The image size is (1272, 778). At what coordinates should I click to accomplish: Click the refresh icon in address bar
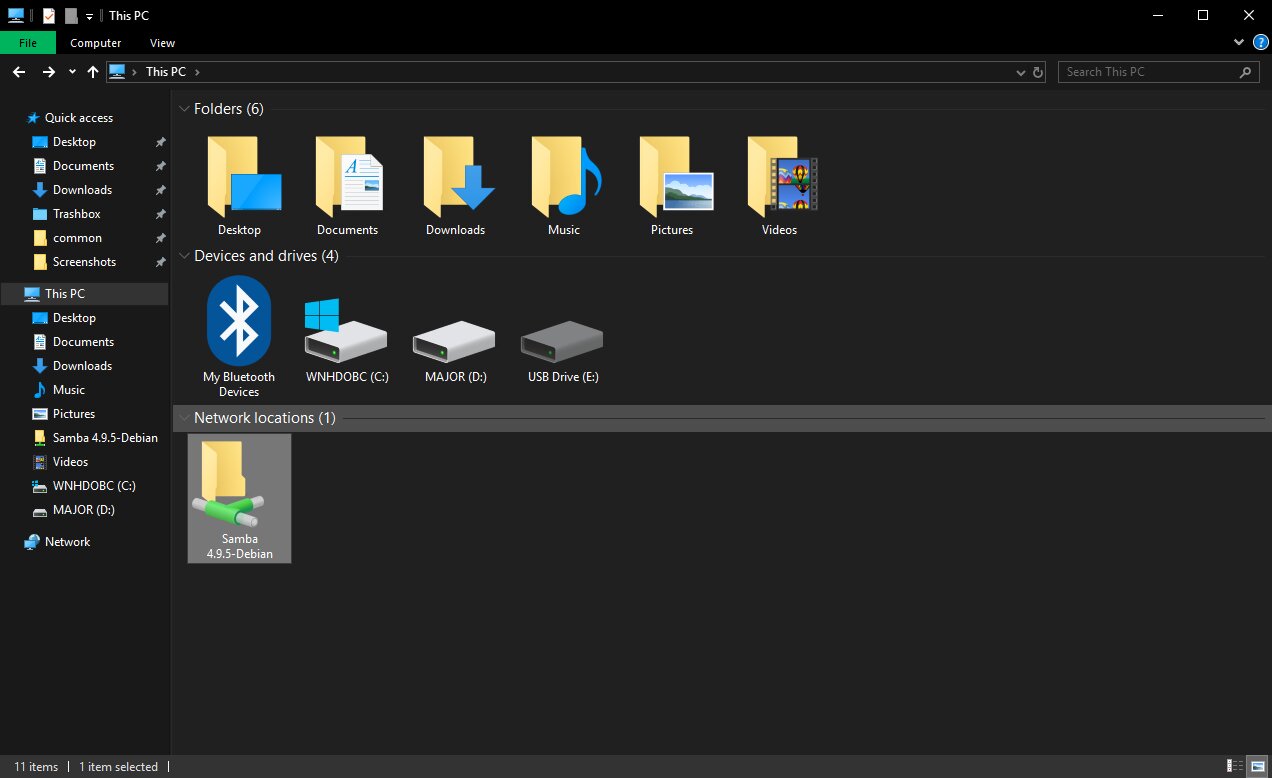(x=1037, y=72)
